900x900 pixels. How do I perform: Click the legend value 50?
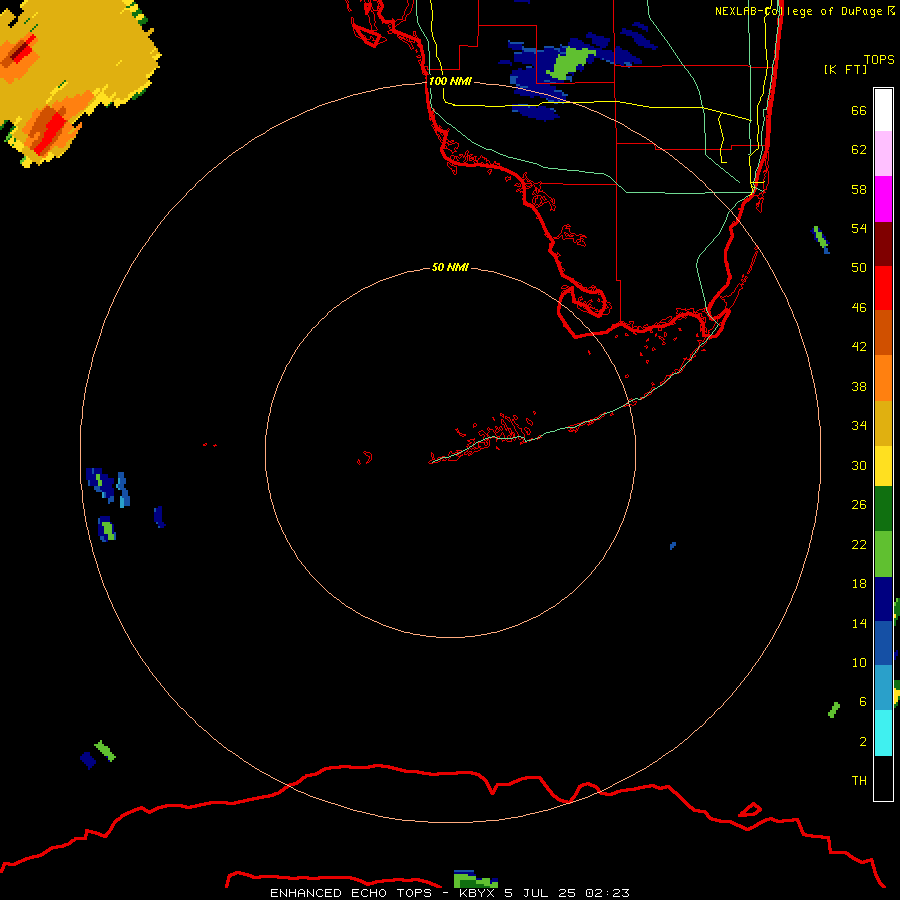pyautogui.click(x=859, y=267)
